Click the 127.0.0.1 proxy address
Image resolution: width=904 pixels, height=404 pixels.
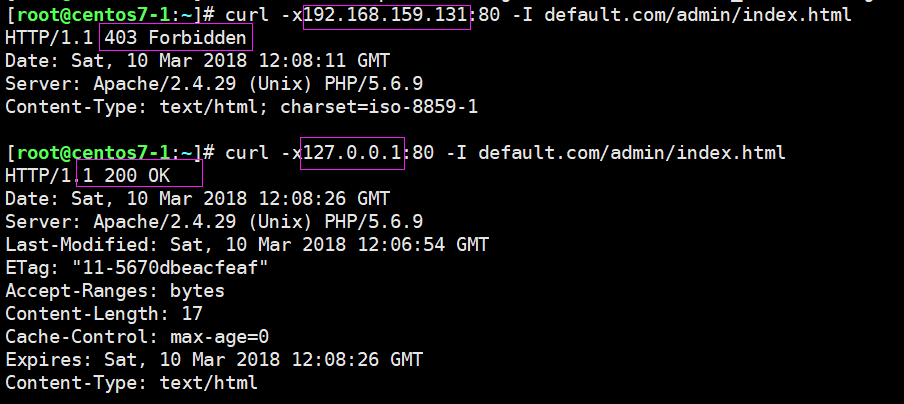click(353, 152)
